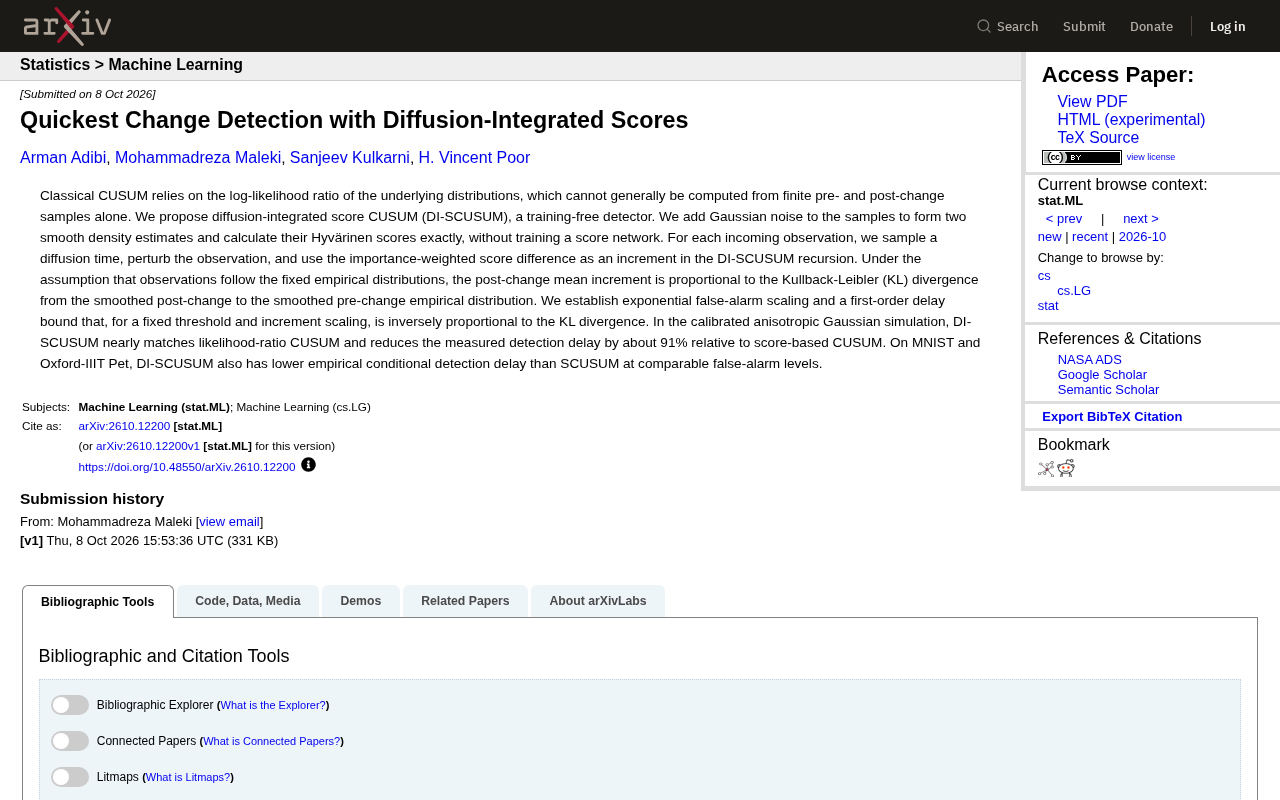The image size is (1280, 800).
Task: Click the Search magnifier icon
Action: [984, 26]
